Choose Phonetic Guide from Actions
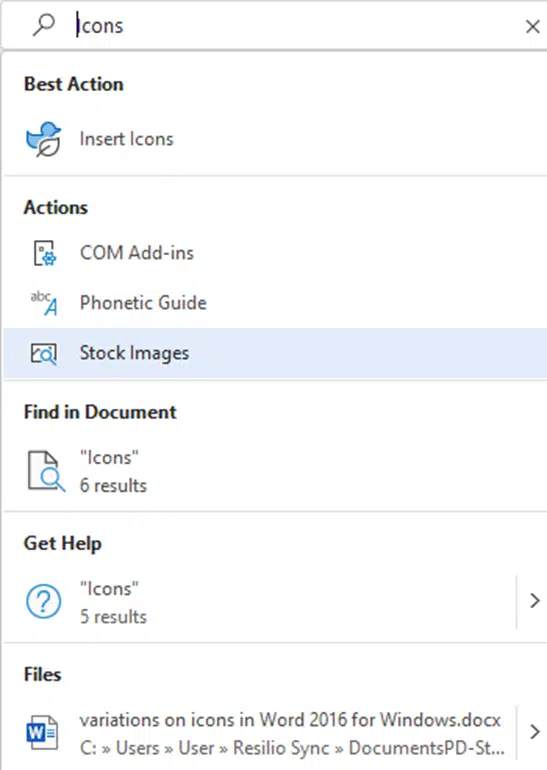The width and height of the screenshot is (547, 770). [275, 303]
